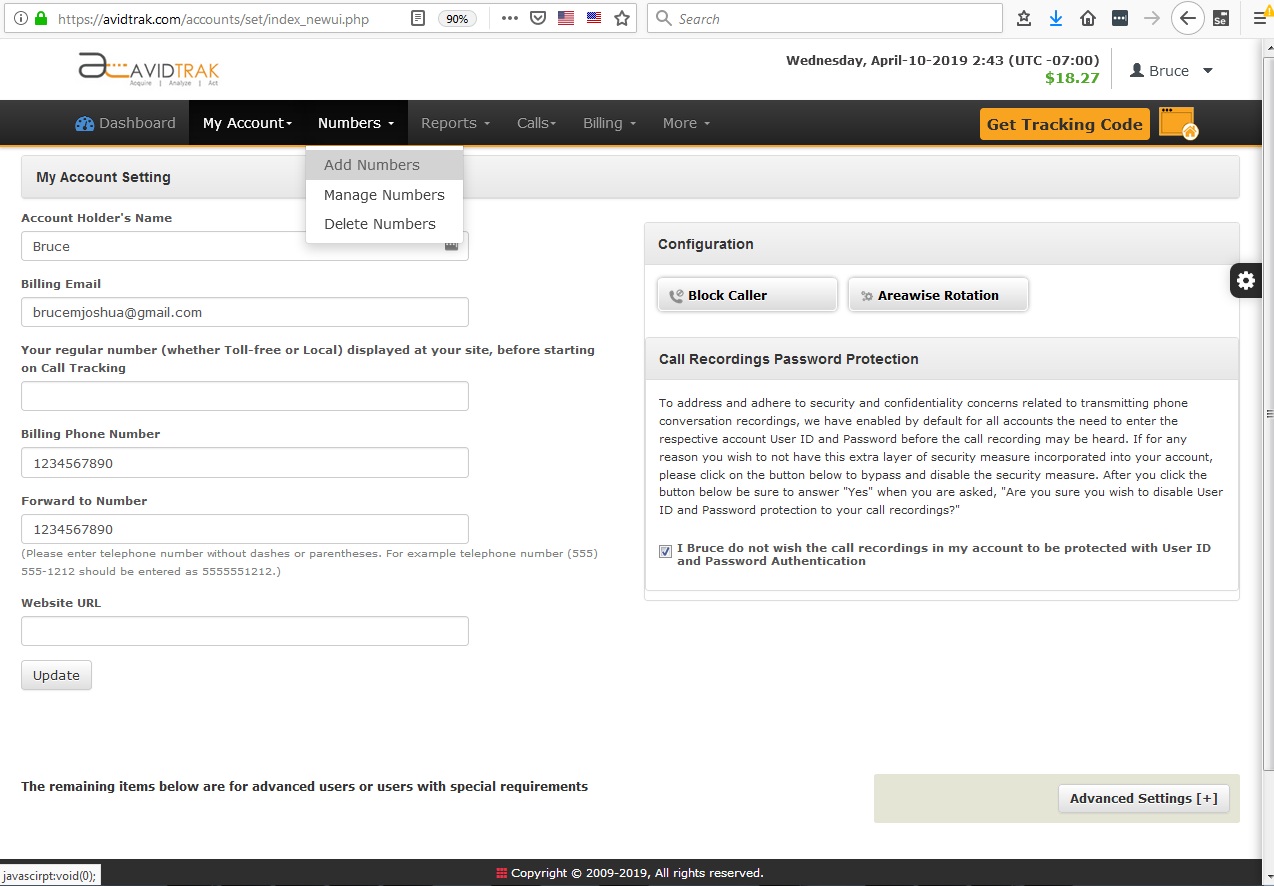
Task: Click the copyright footer text
Action: click(637, 873)
